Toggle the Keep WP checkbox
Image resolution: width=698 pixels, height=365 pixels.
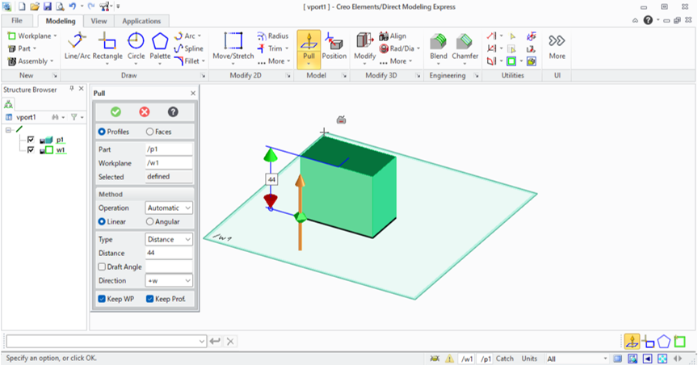pyautogui.click(x=102, y=299)
